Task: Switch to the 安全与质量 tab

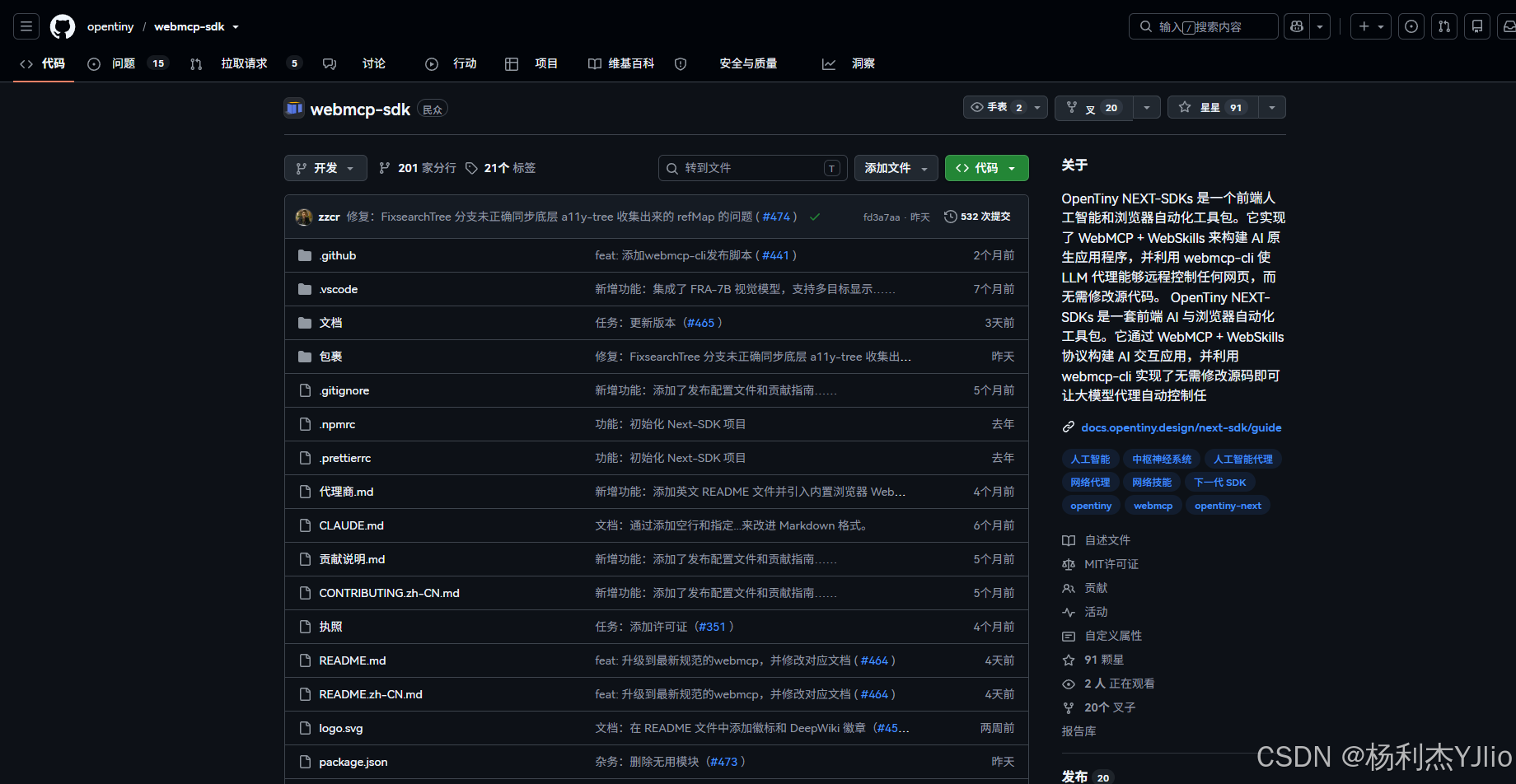Action: click(726, 63)
